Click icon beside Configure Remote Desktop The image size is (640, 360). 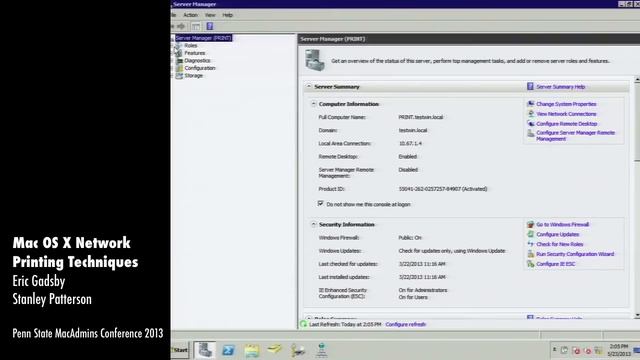(531, 123)
